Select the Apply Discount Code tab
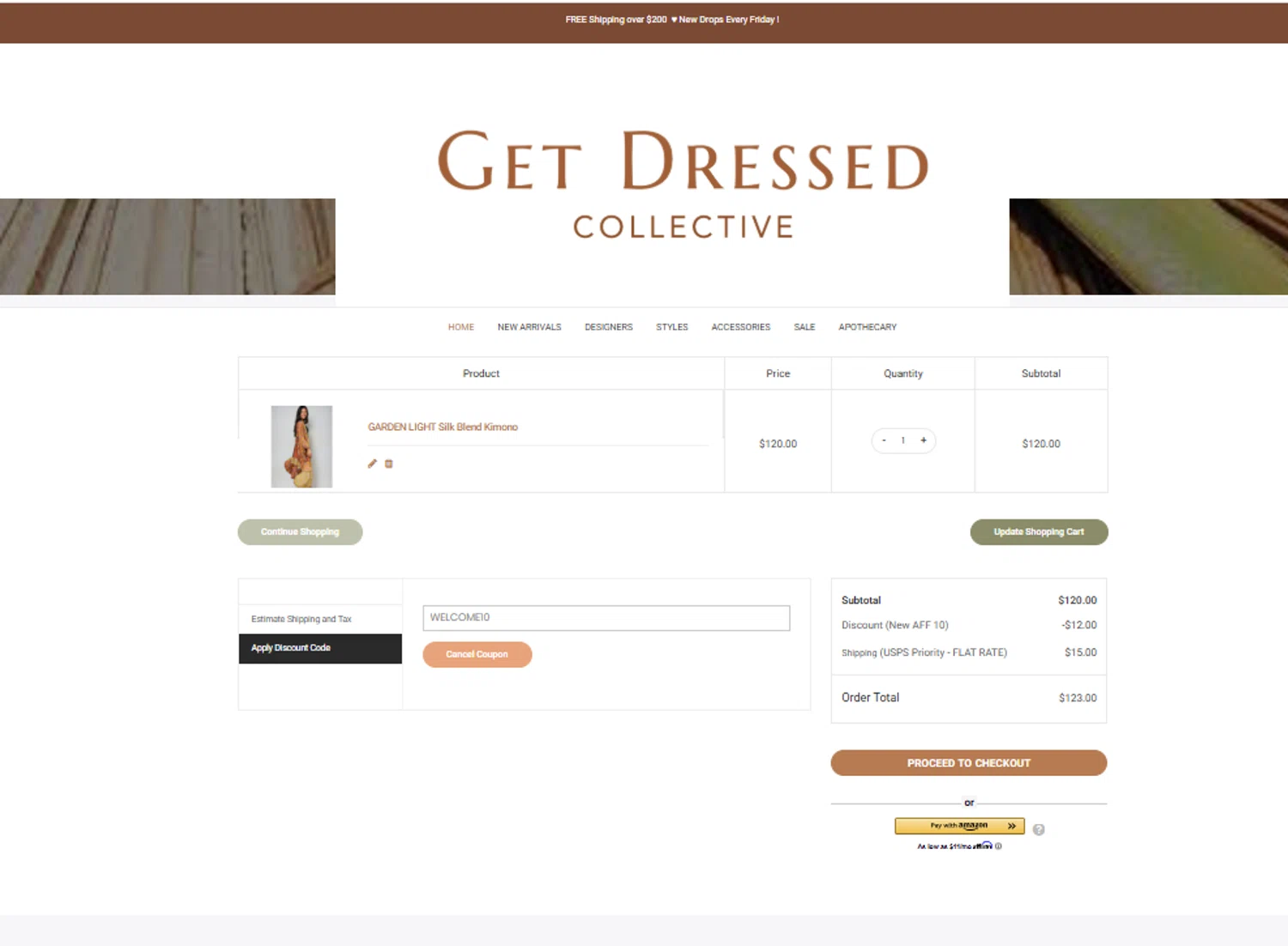Image resolution: width=1288 pixels, height=946 pixels. 320,648
